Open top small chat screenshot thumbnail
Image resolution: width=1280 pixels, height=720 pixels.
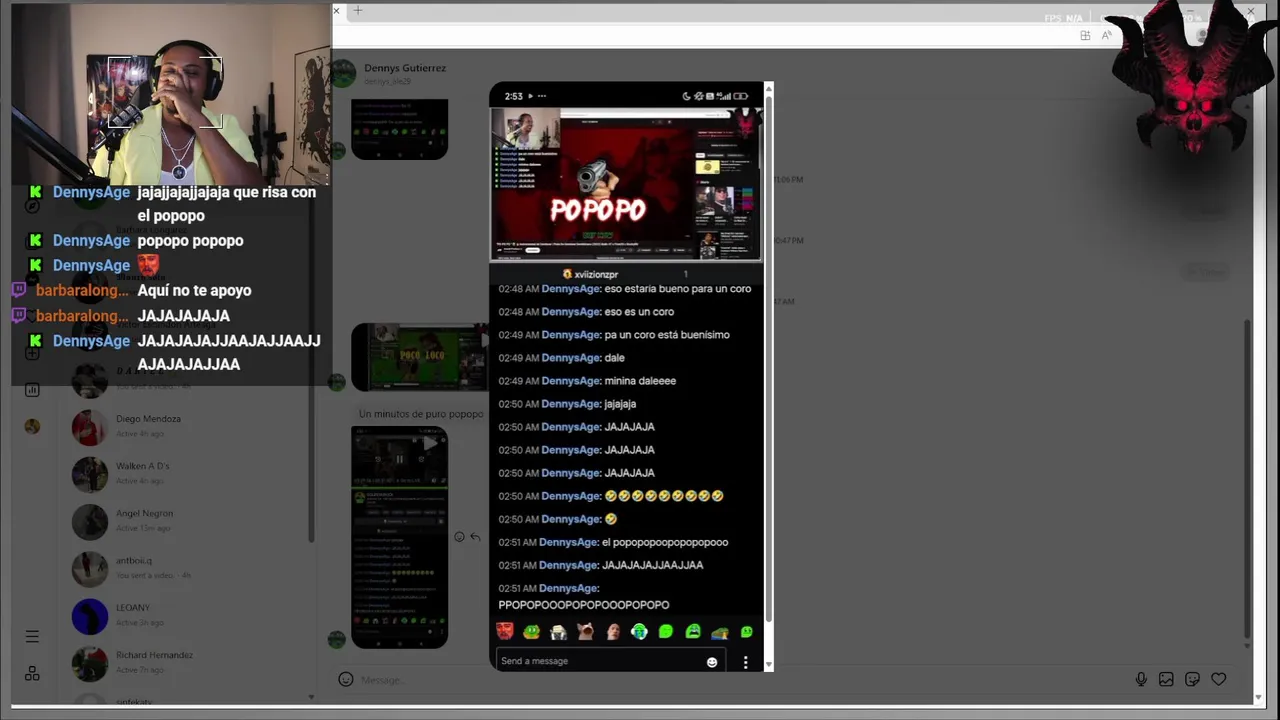click(x=399, y=129)
